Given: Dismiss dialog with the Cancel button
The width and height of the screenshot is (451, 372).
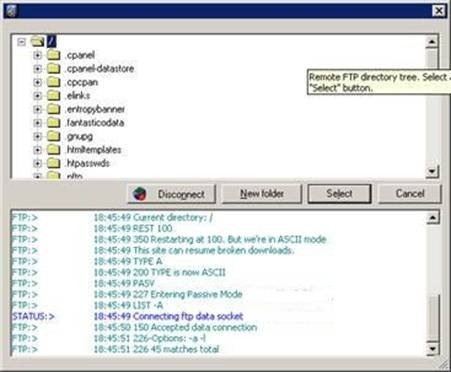Looking at the screenshot, I should click(410, 194).
